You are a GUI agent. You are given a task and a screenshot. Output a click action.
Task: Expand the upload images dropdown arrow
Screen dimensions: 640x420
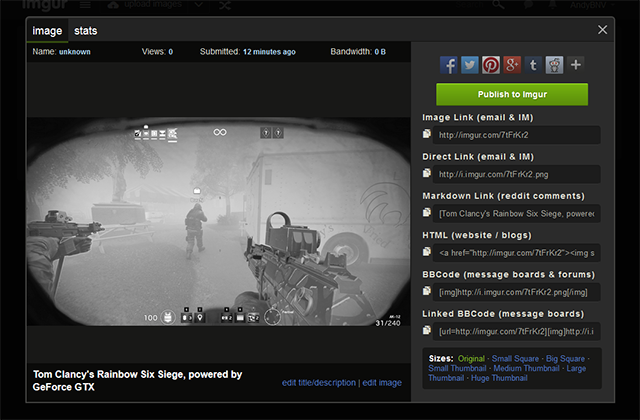198,4
